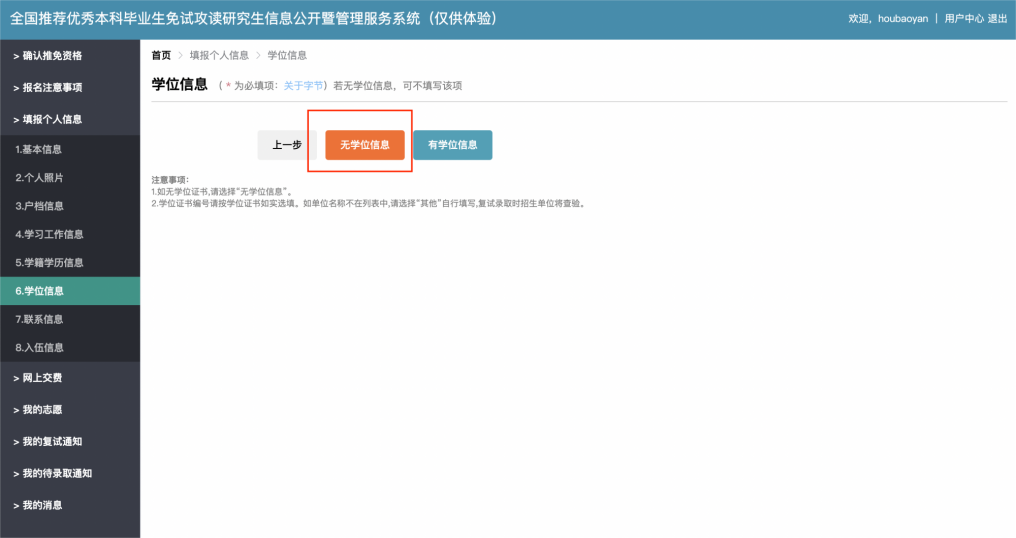Expand the 网上交费 sidebar section
The width and height of the screenshot is (1016, 538).
(69, 378)
